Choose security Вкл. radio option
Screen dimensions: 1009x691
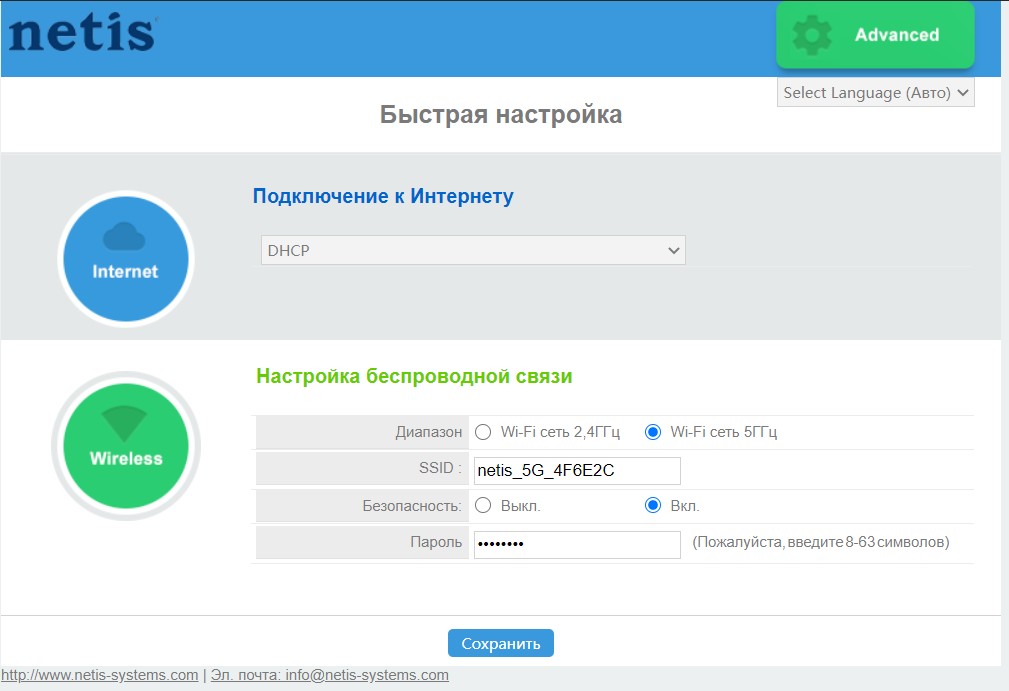(653, 506)
